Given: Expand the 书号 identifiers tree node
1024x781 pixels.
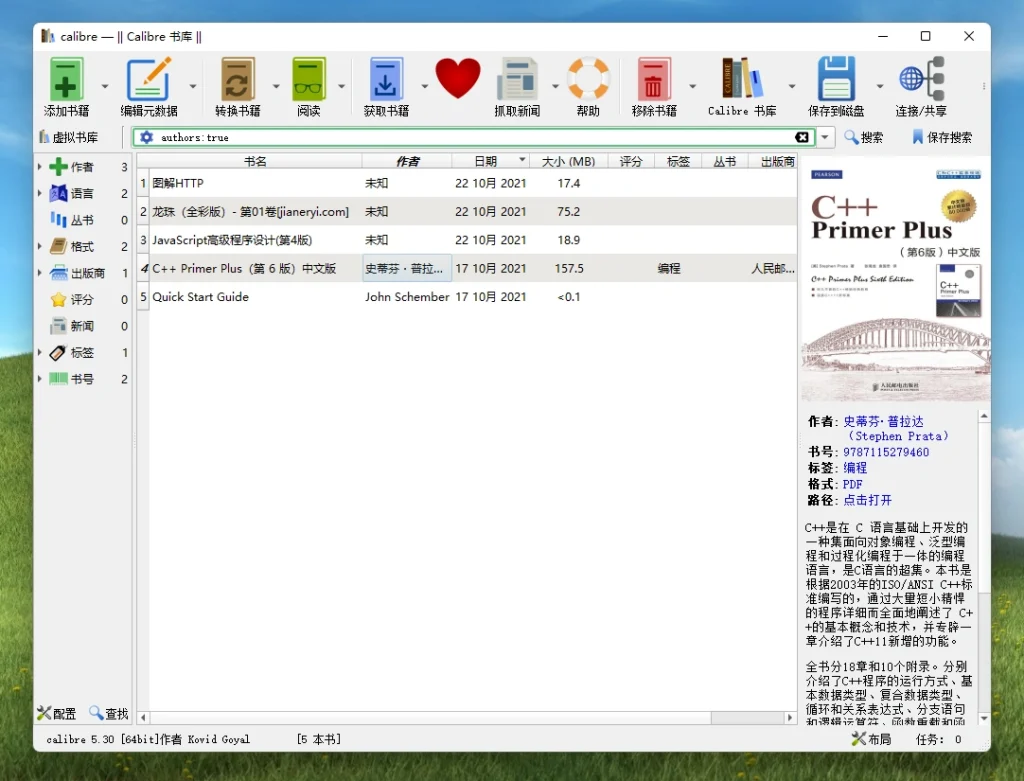Looking at the screenshot, I should pyautogui.click(x=40, y=379).
